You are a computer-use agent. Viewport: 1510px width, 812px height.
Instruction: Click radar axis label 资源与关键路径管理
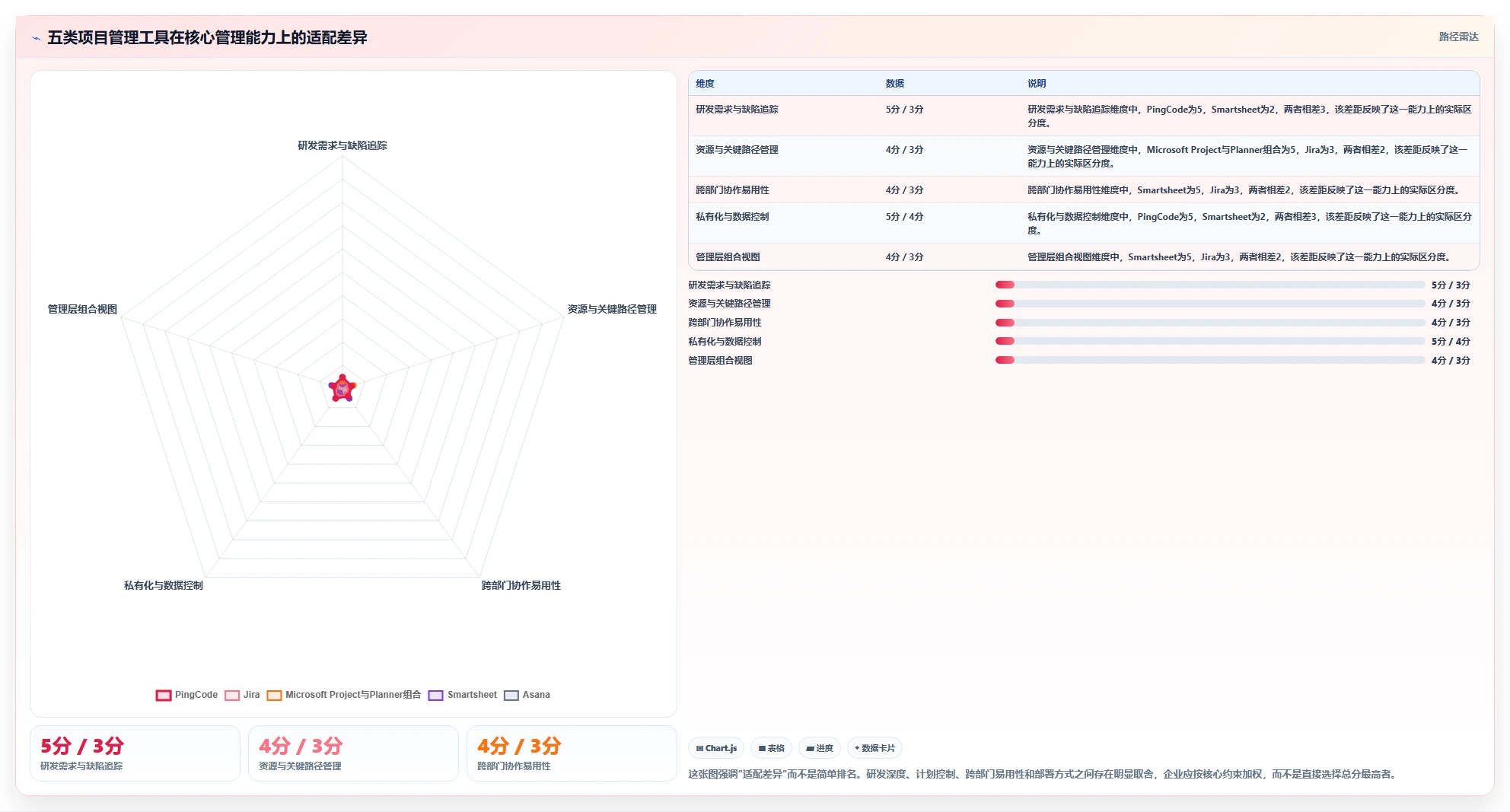tap(612, 309)
